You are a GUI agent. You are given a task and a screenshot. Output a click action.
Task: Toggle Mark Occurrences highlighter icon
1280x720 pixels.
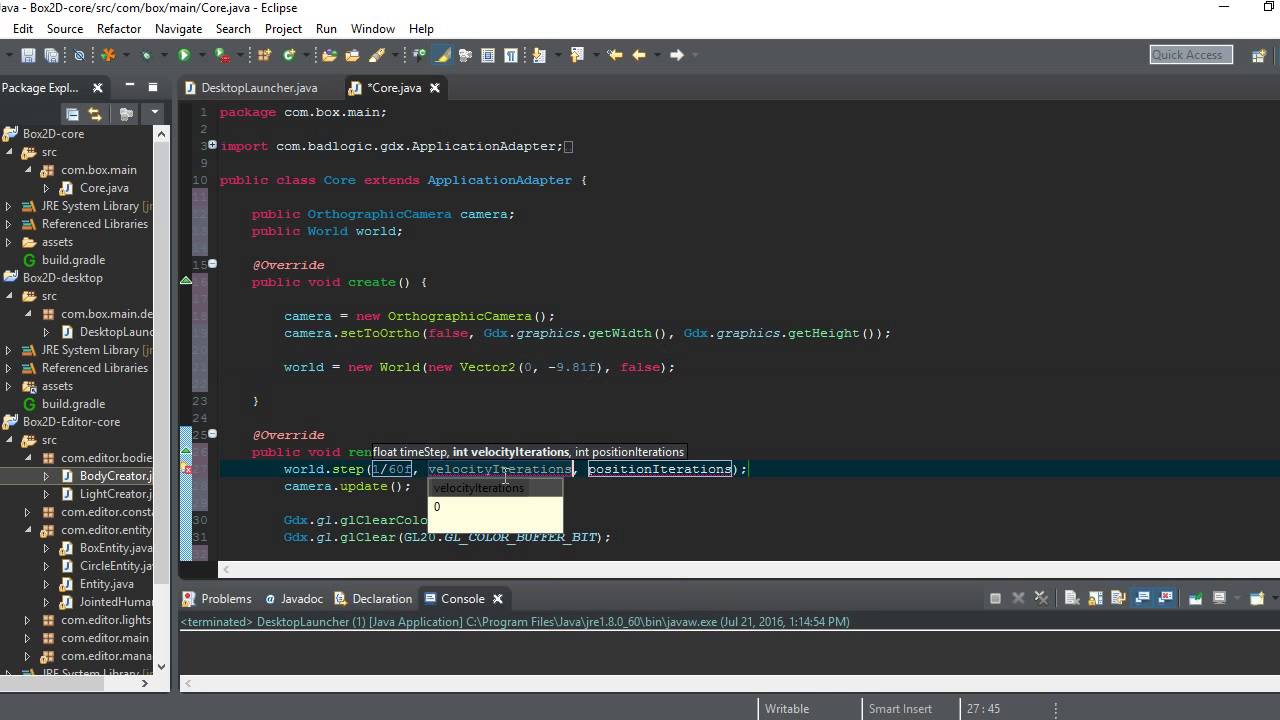point(442,55)
